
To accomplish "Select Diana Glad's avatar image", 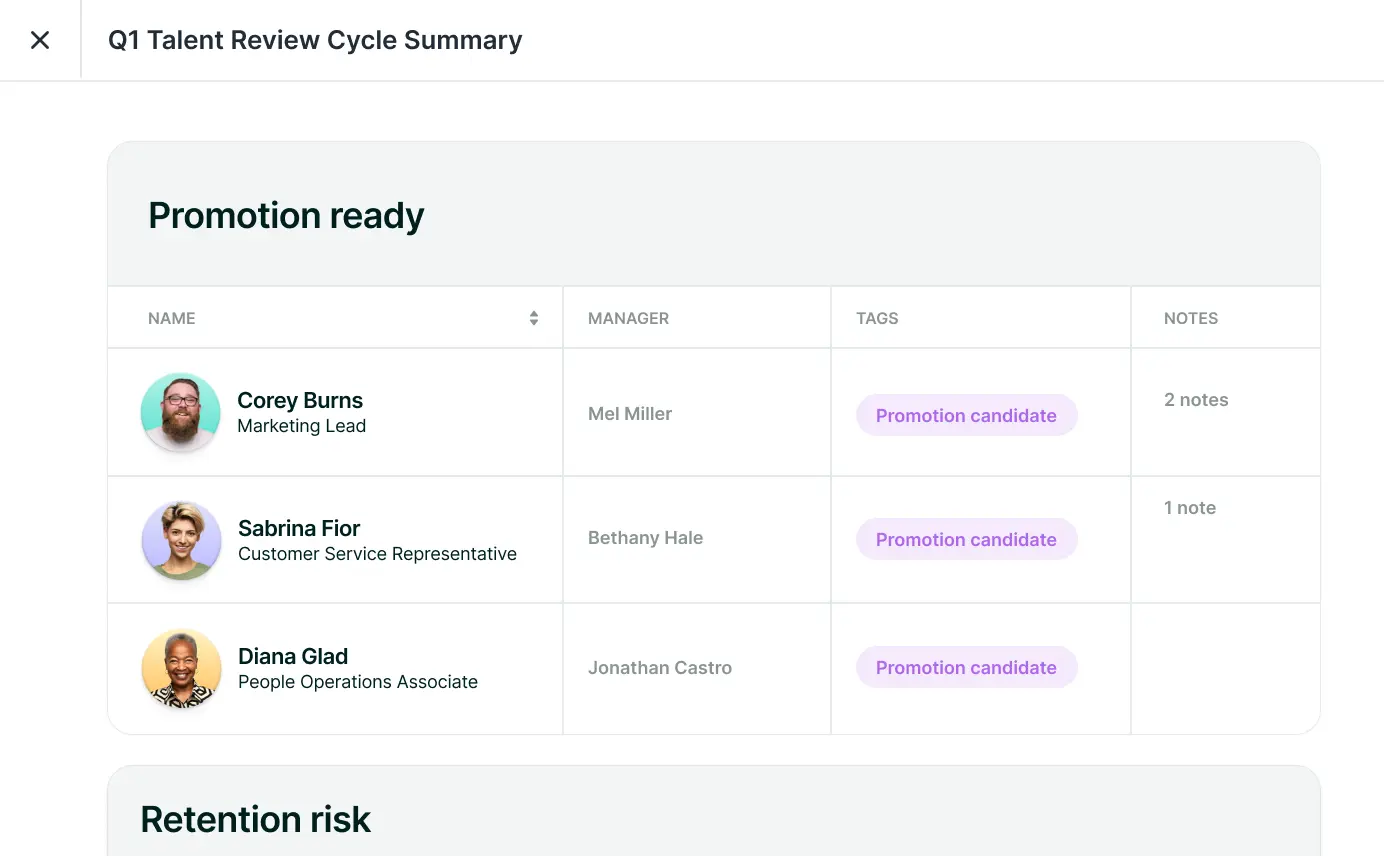I will pyautogui.click(x=181, y=668).
